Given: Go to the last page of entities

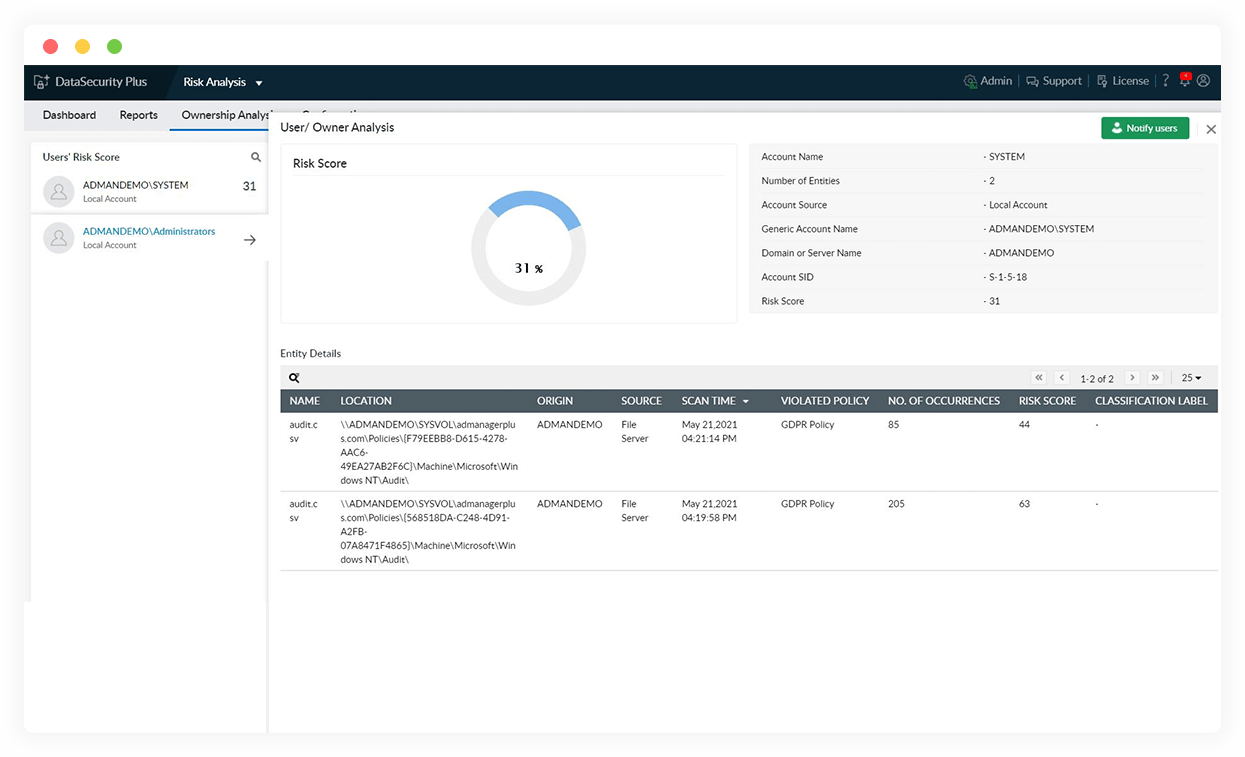Looking at the screenshot, I should click(1155, 378).
